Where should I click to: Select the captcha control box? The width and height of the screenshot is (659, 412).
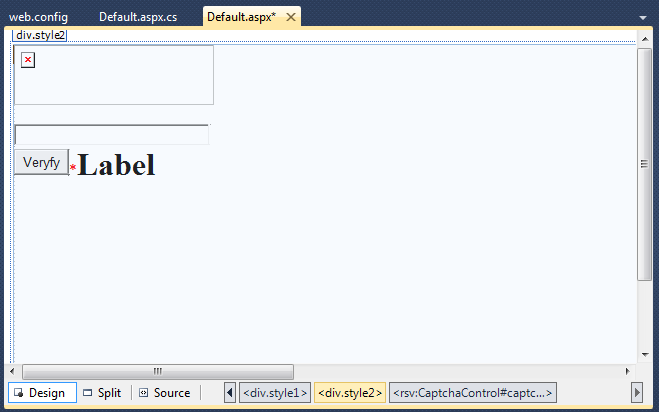point(114,75)
